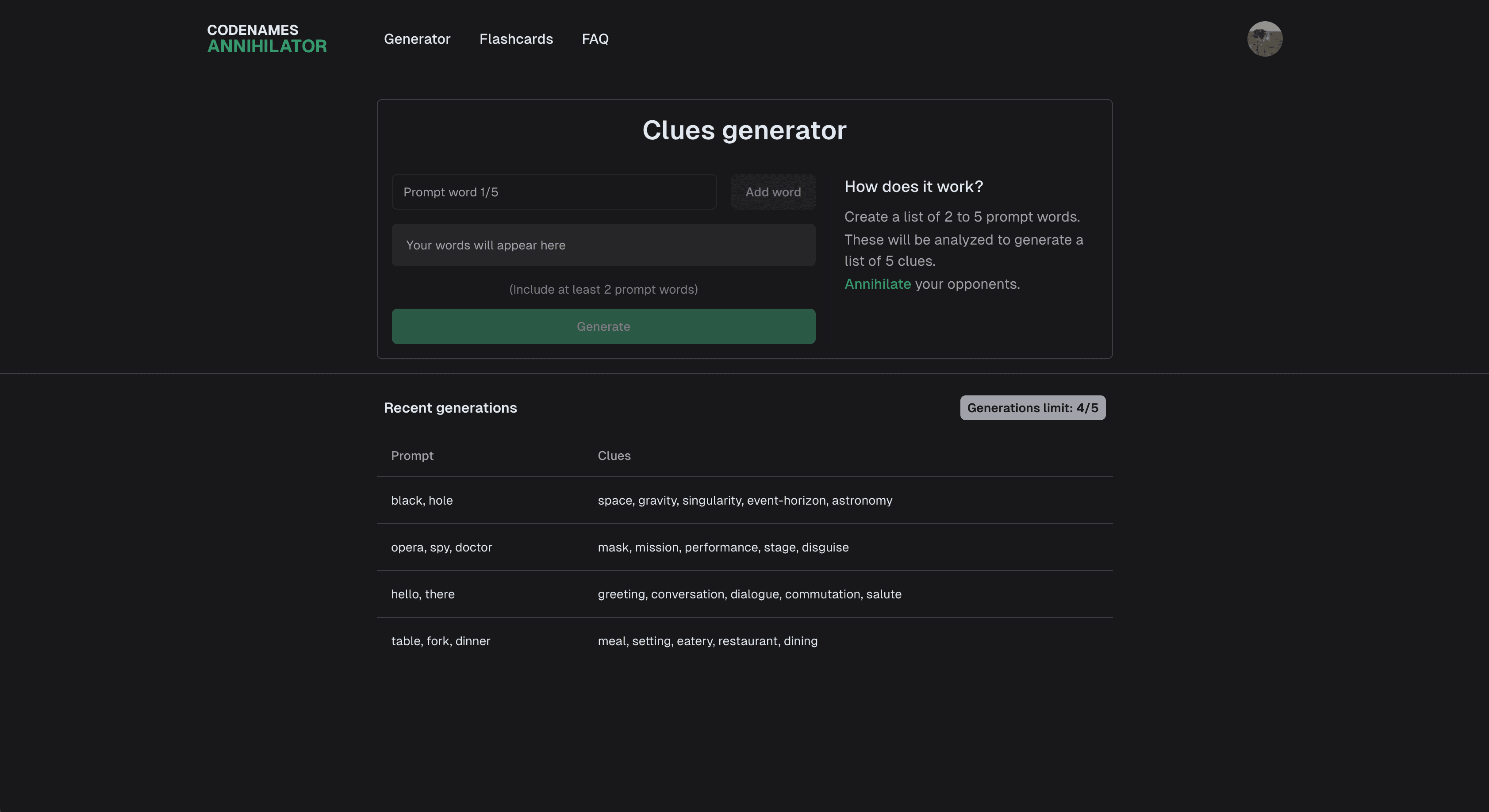Click the Prompt column header label

click(x=412, y=455)
